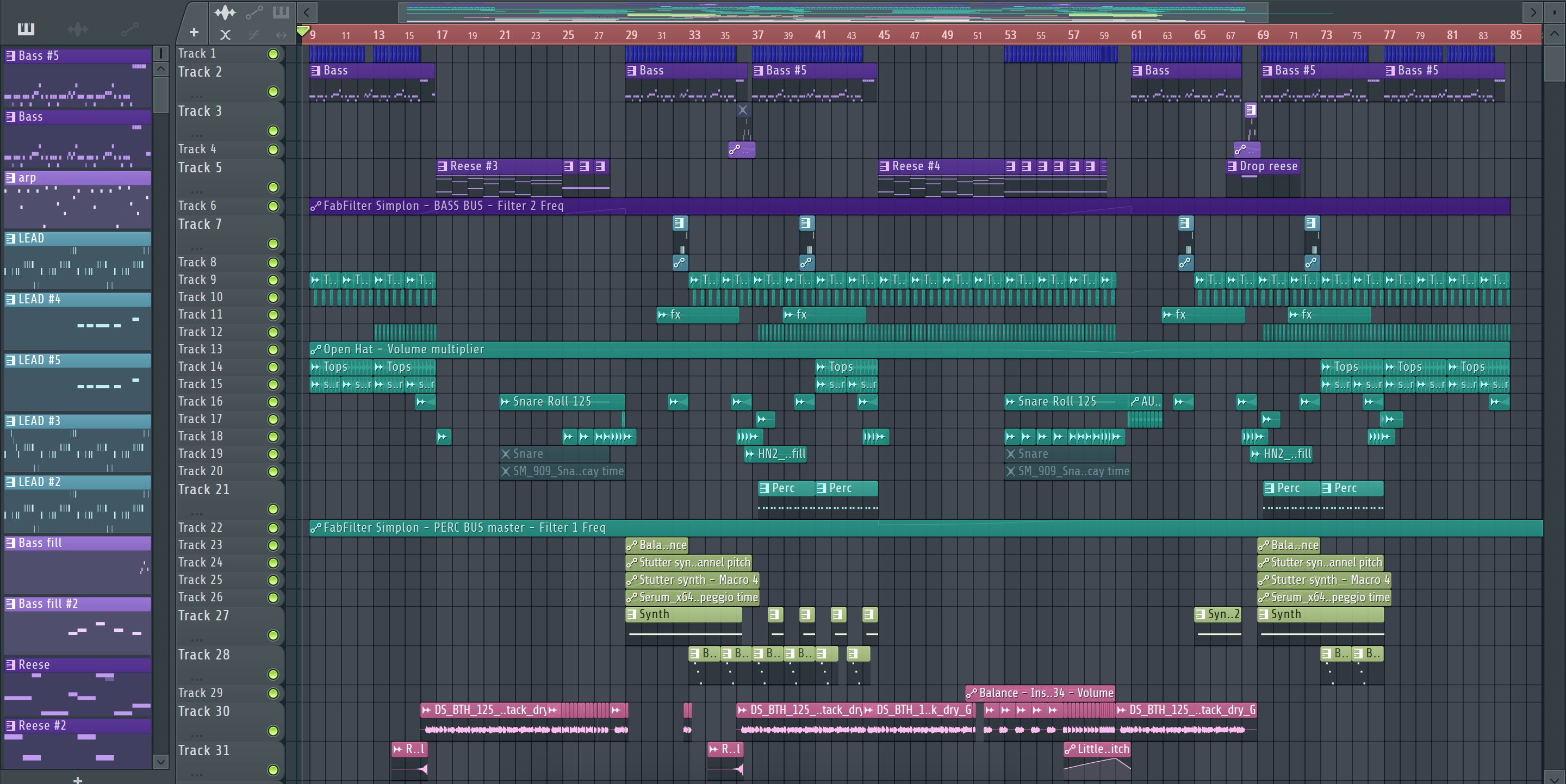Image resolution: width=1566 pixels, height=784 pixels.
Task: Click the AU.. automation clip on Track 16
Action: click(x=1146, y=402)
